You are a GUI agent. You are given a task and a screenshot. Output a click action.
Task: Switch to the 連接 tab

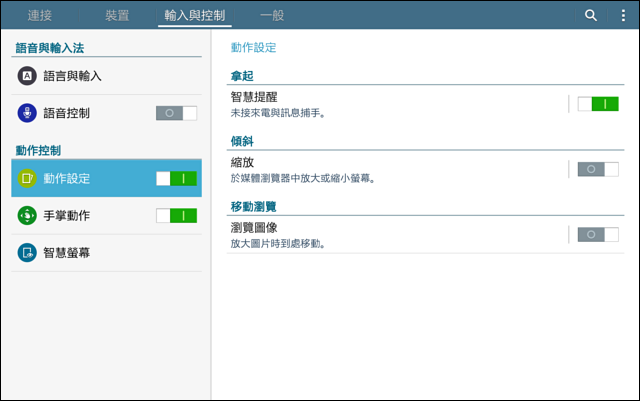40,16
